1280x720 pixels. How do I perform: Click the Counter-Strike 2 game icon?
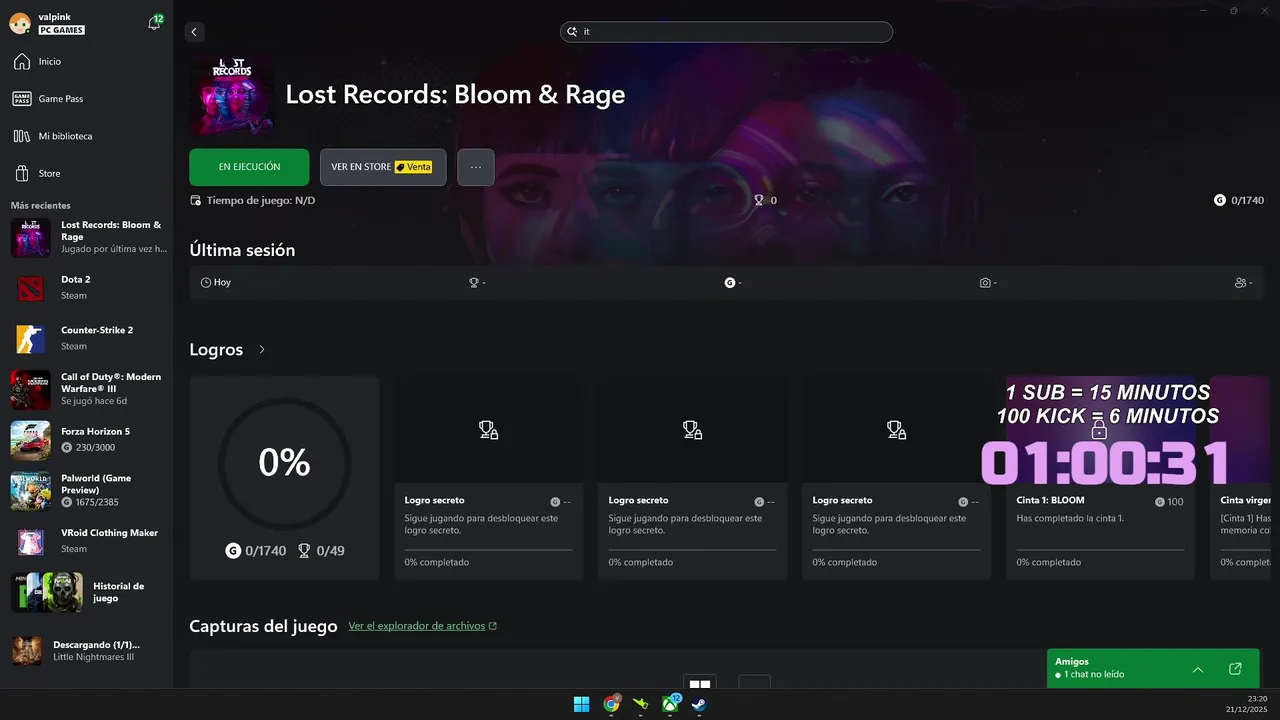[30, 339]
